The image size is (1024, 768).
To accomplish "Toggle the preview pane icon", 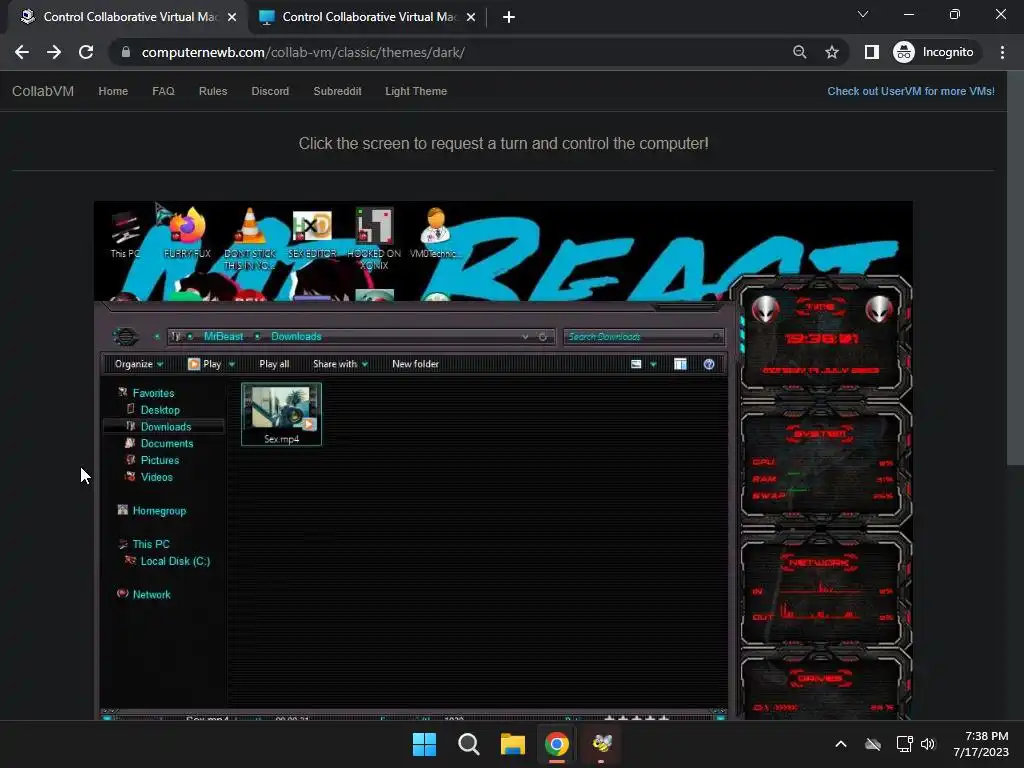I will [x=680, y=364].
